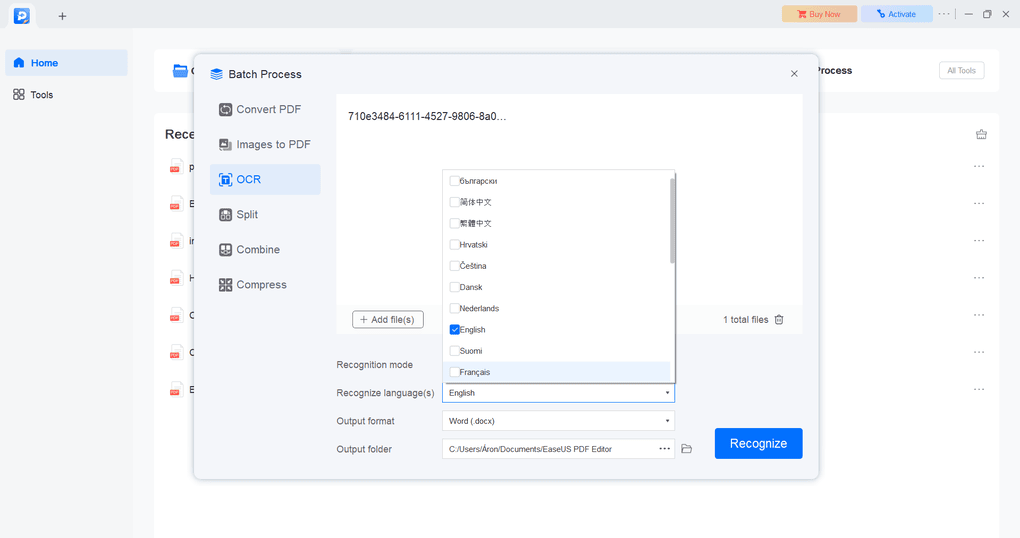The image size is (1020, 538).
Task: Click the EaseUS PDF Editor app logo
Action: pos(21,16)
